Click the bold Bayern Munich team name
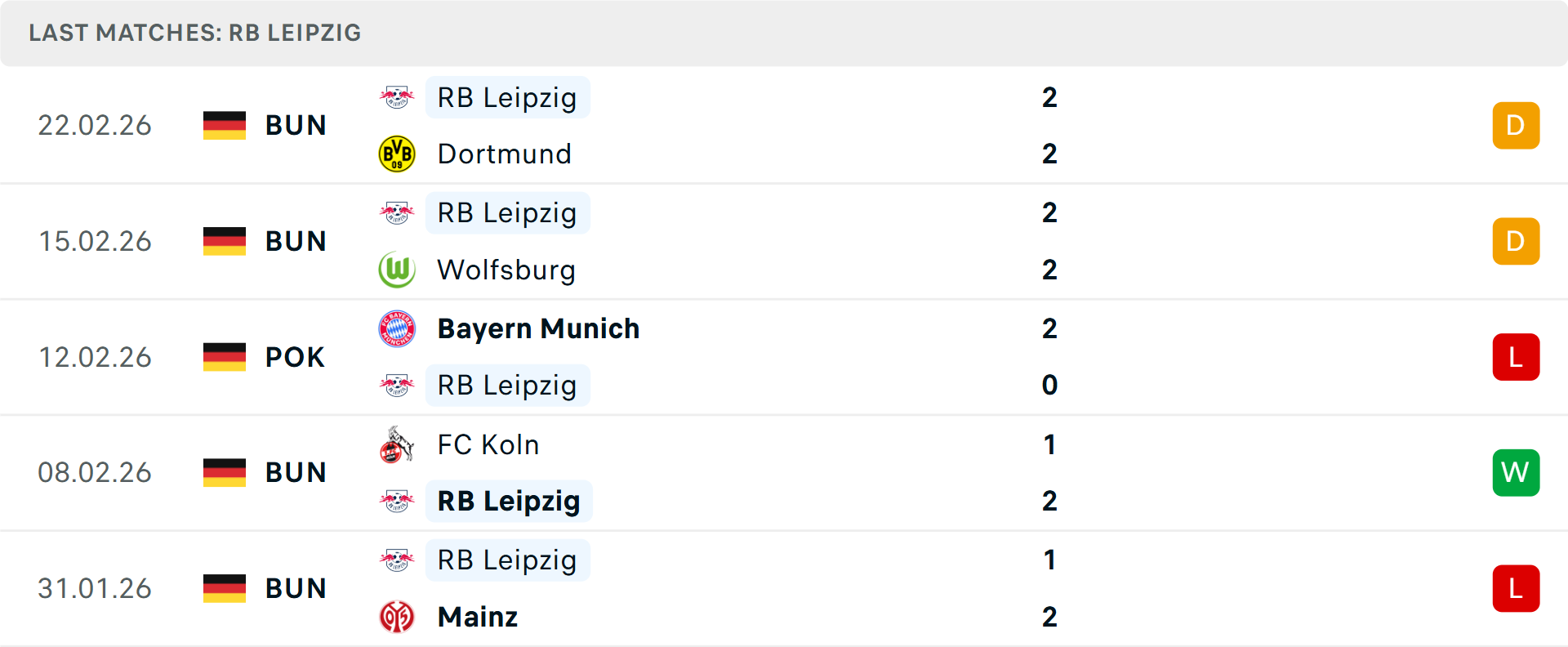Image resolution: width=1568 pixels, height=647 pixels. pos(538,328)
